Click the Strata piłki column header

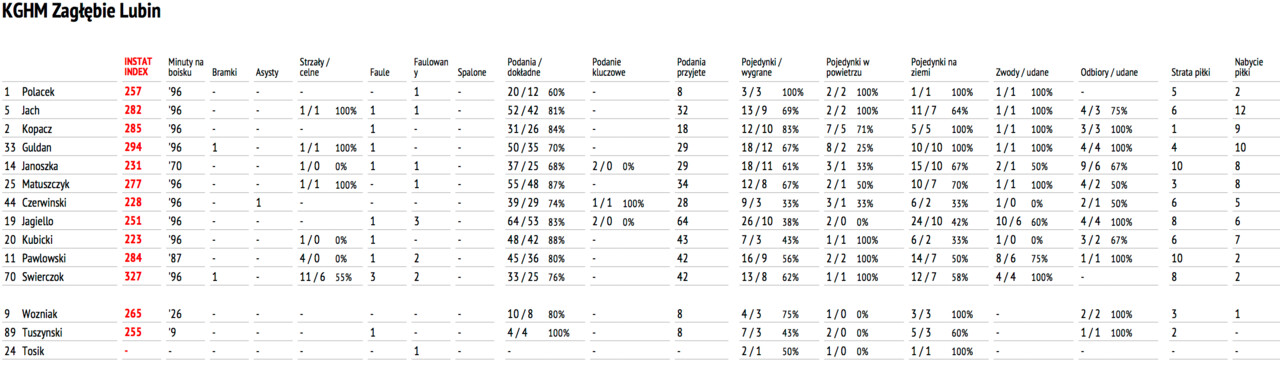click(1190, 72)
